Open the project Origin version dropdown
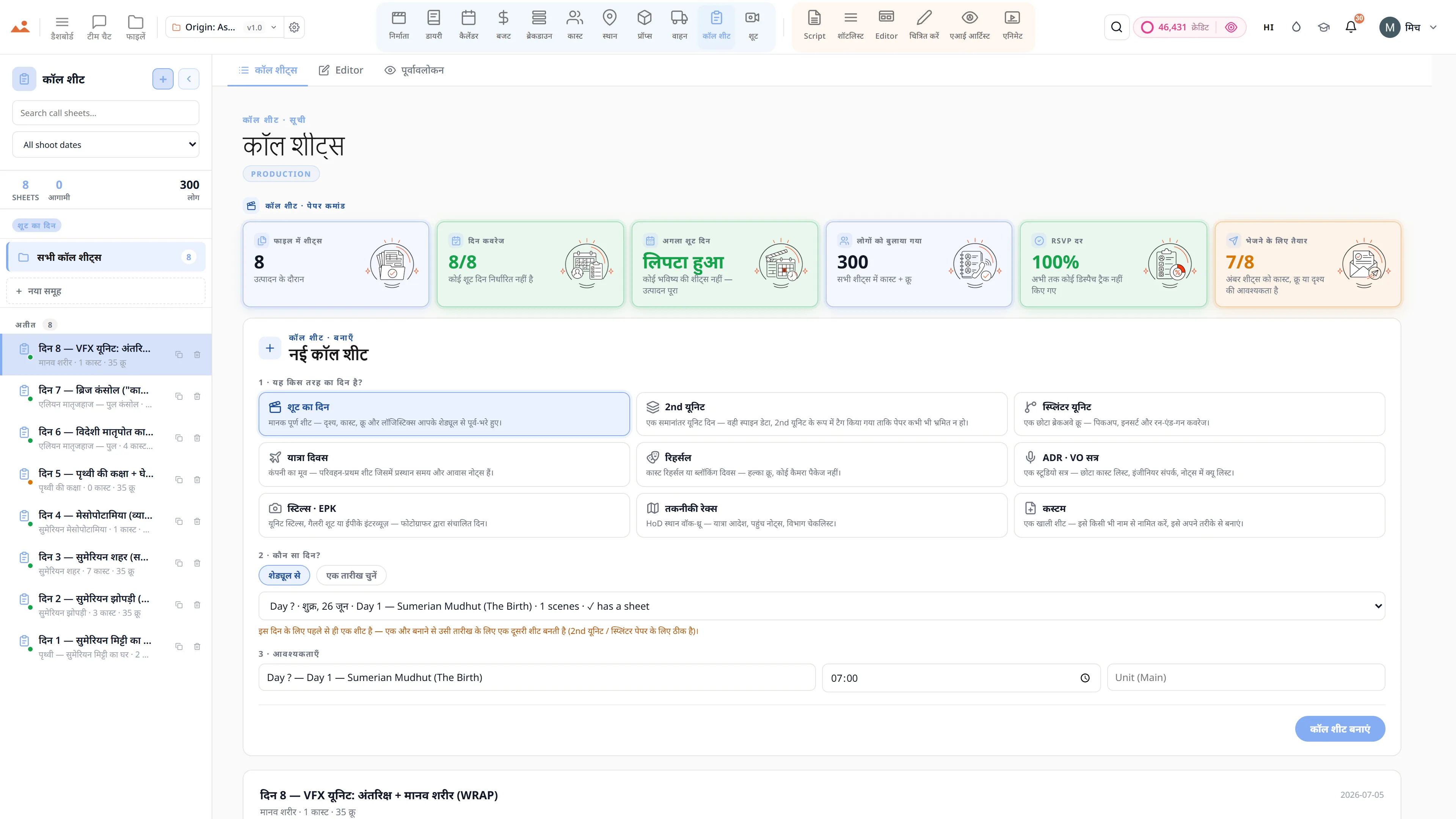Image resolution: width=1456 pixels, height=819 pixels. tap(224, 27)
